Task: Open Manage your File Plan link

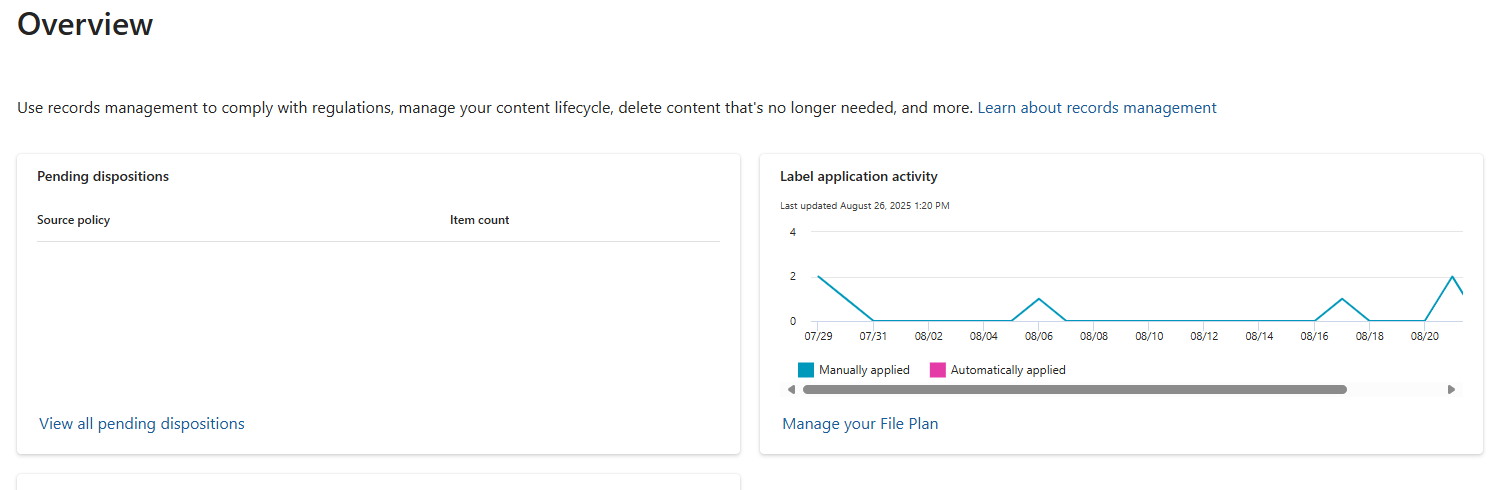Action: point(860,424)
